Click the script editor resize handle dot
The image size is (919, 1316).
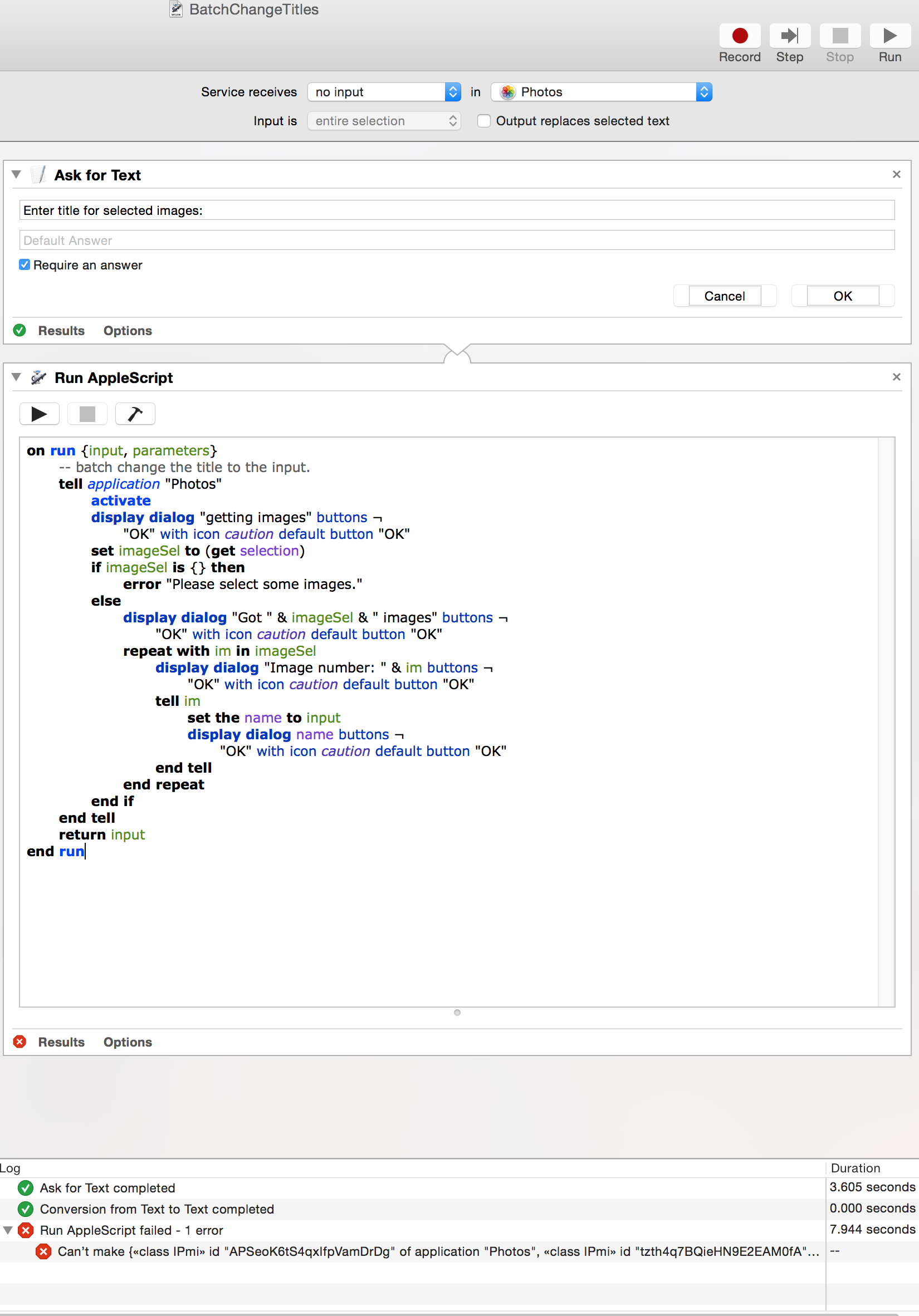[x=457, y=1013]
